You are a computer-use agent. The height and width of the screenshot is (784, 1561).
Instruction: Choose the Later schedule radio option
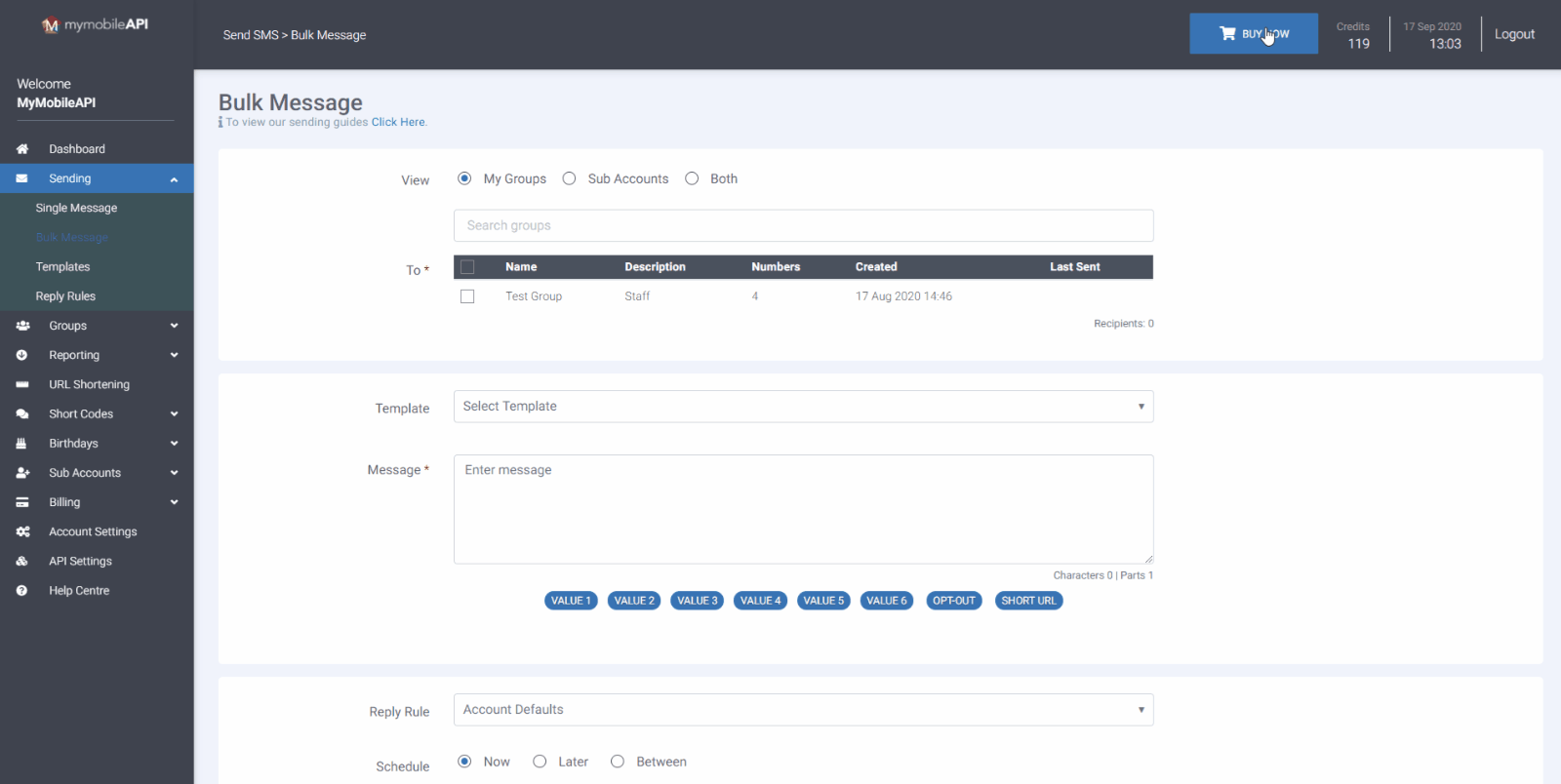540,762
